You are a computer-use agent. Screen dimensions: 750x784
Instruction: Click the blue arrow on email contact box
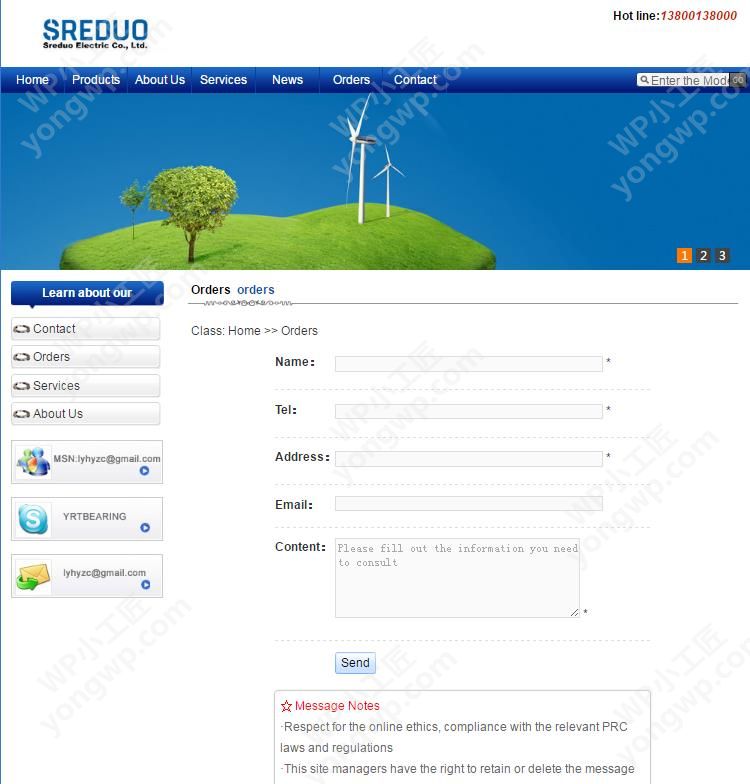[145, 585]
